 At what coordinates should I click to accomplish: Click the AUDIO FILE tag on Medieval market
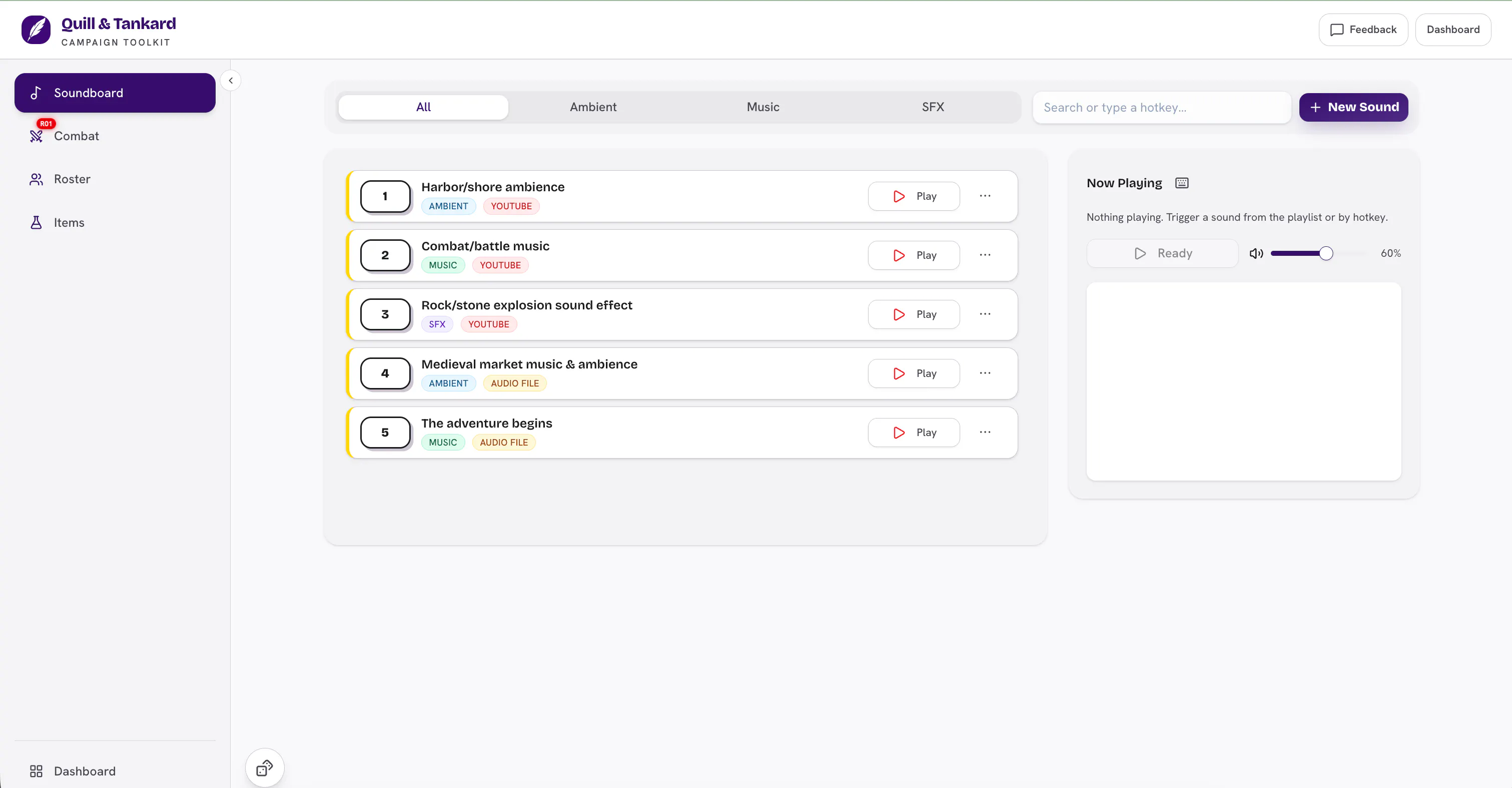[515, 383]
